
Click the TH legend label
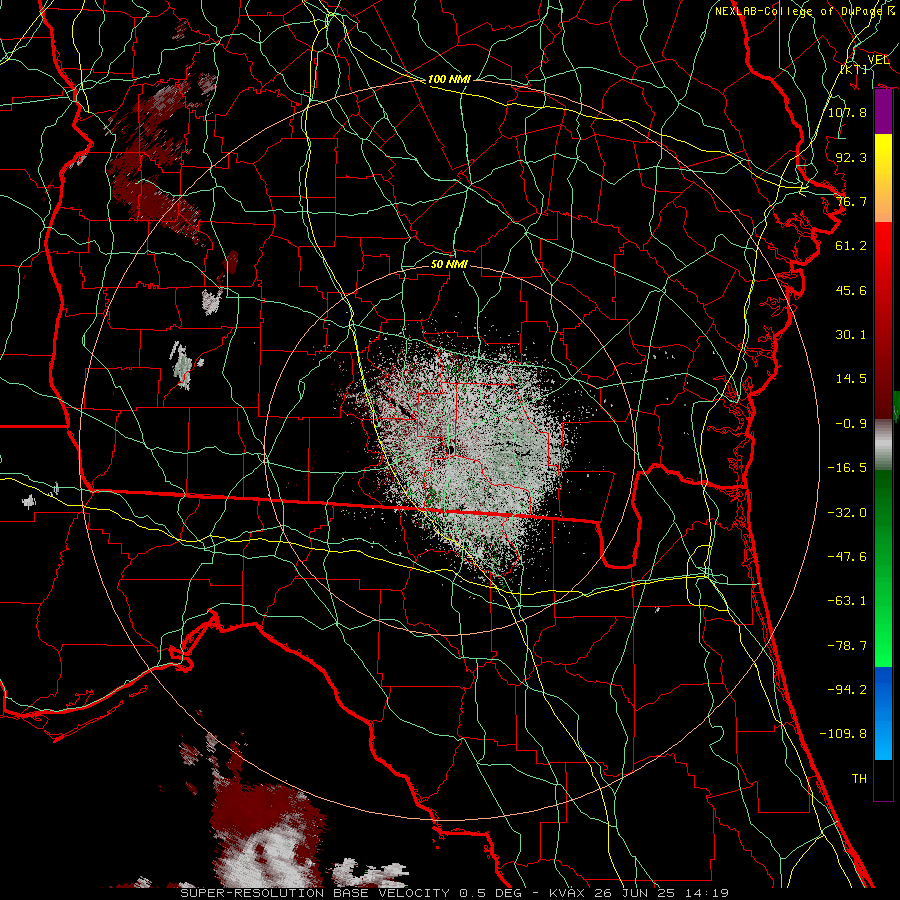click(x=859, y=779)
